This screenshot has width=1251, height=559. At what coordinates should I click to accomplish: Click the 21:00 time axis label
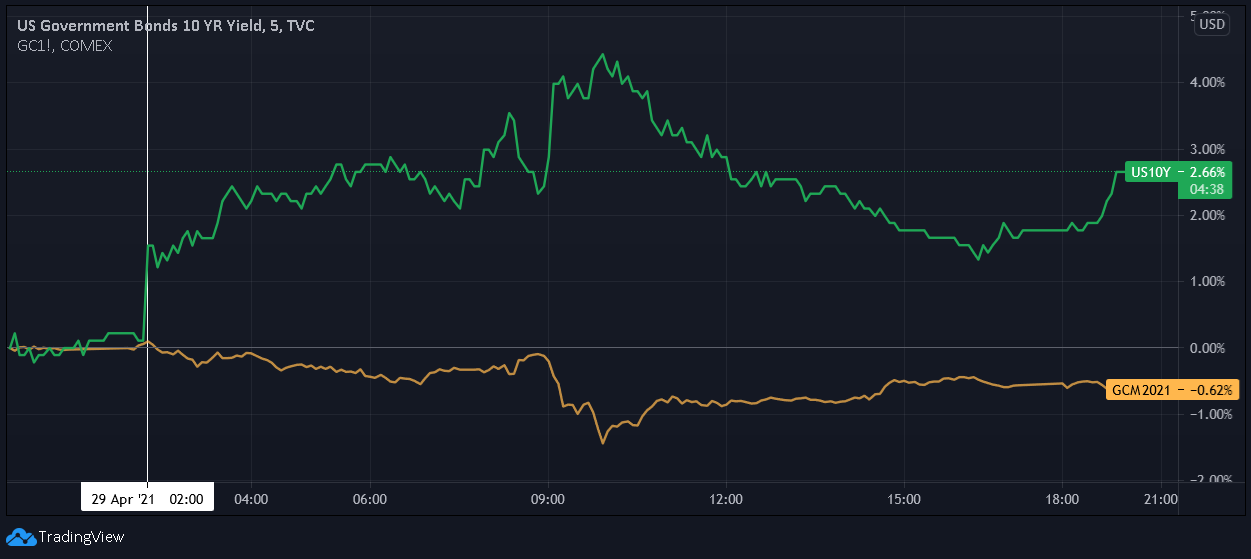[1160, 498]
